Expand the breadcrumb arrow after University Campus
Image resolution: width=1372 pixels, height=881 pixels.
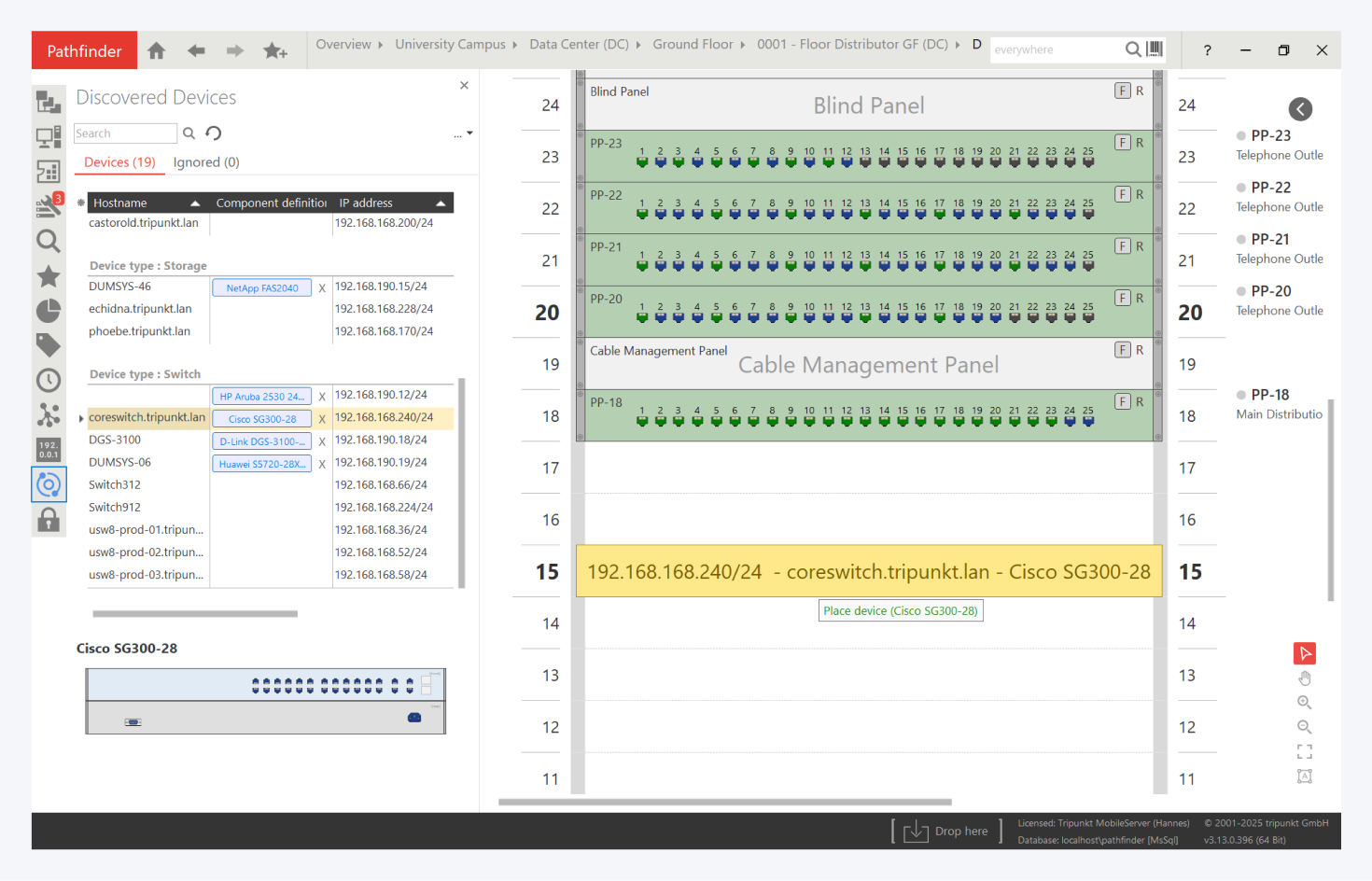coord(514,45)
